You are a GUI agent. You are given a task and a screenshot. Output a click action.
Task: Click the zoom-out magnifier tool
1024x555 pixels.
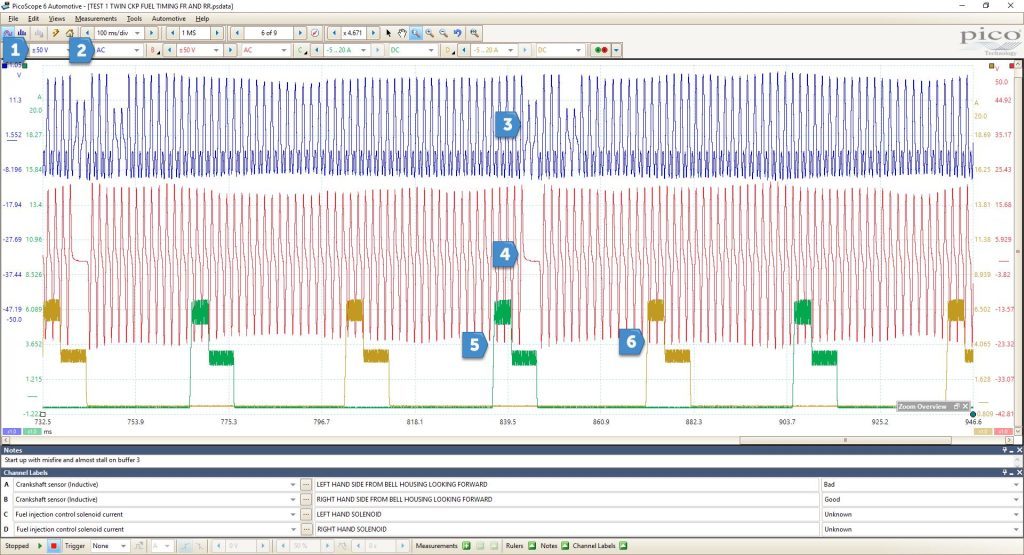tap(443, 33)
